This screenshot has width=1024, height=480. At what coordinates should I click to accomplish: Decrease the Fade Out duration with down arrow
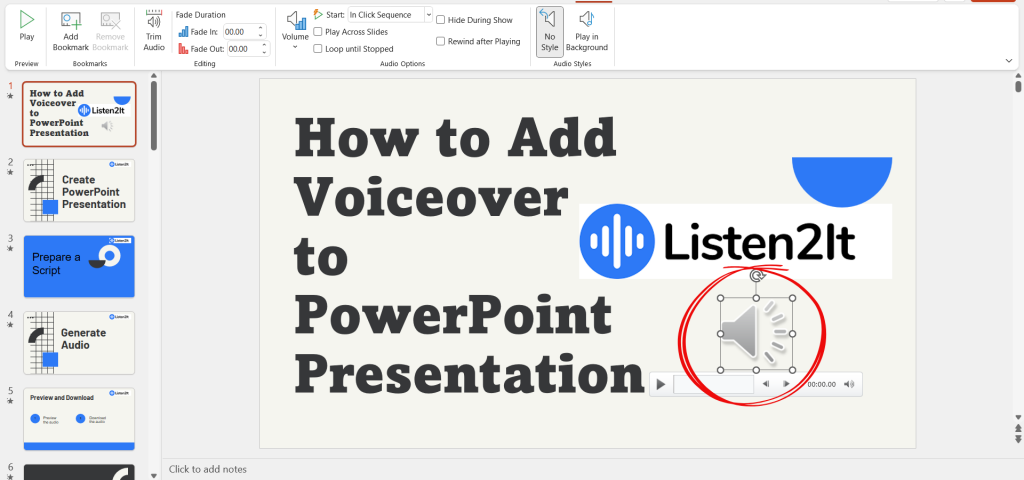[265, 52]
